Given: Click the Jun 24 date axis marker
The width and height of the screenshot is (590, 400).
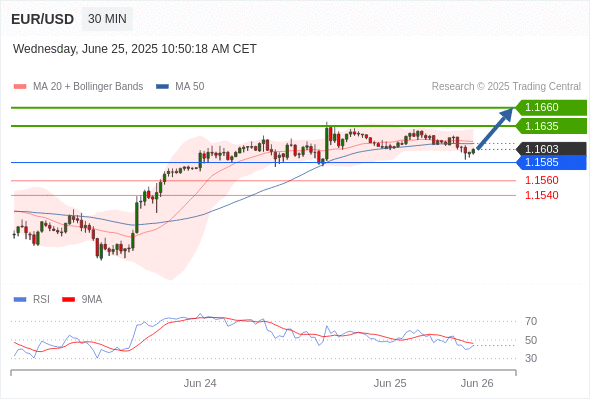Looking at the screenshot, I should (x=200, y=383).
